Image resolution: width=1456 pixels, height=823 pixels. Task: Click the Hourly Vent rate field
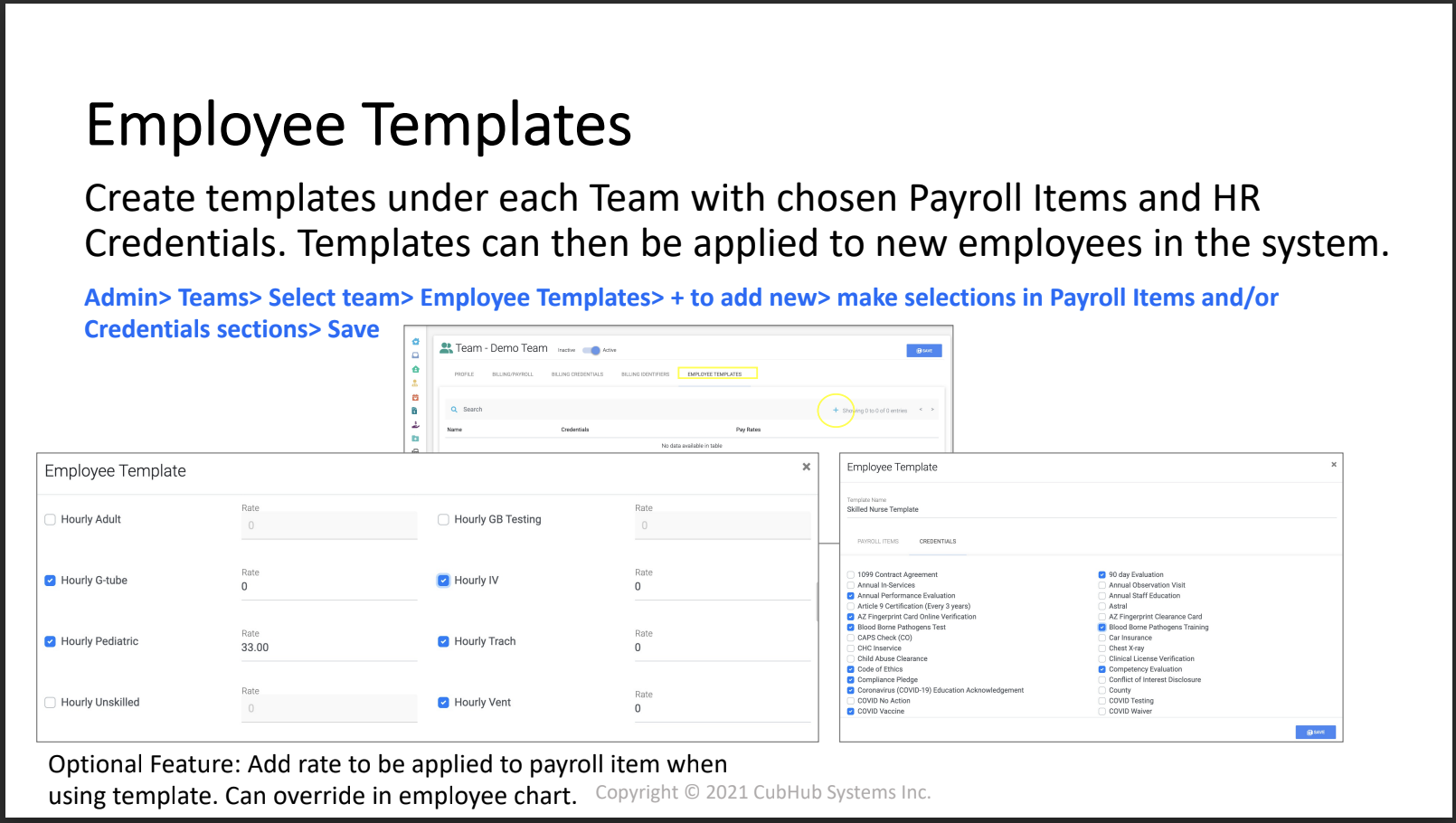click(x=723, y=709)
